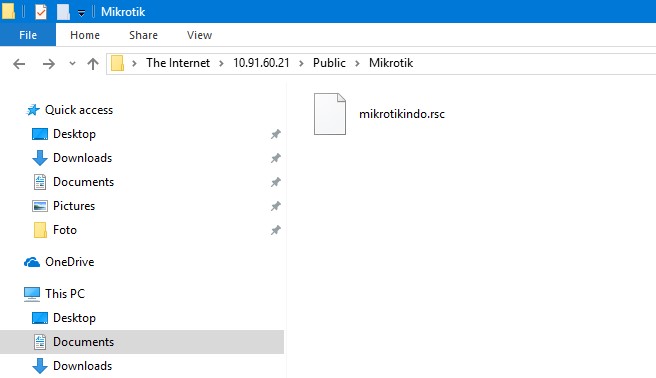This screenshot has width=656, height=378.
Task: Click the folder icon in the title bar
Action: tap(8, 11)
